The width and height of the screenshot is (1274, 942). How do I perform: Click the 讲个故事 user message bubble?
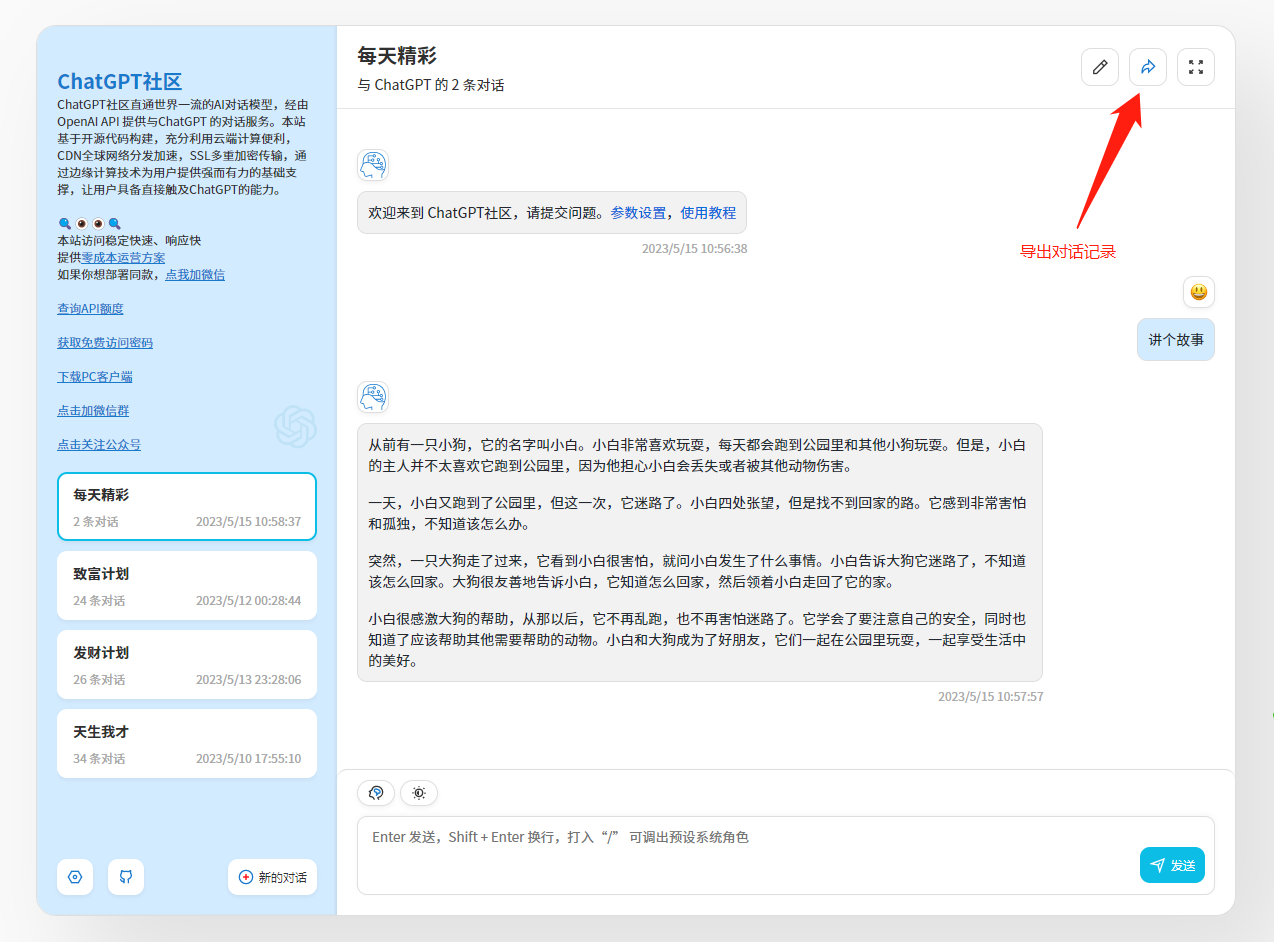(1176, 340)
